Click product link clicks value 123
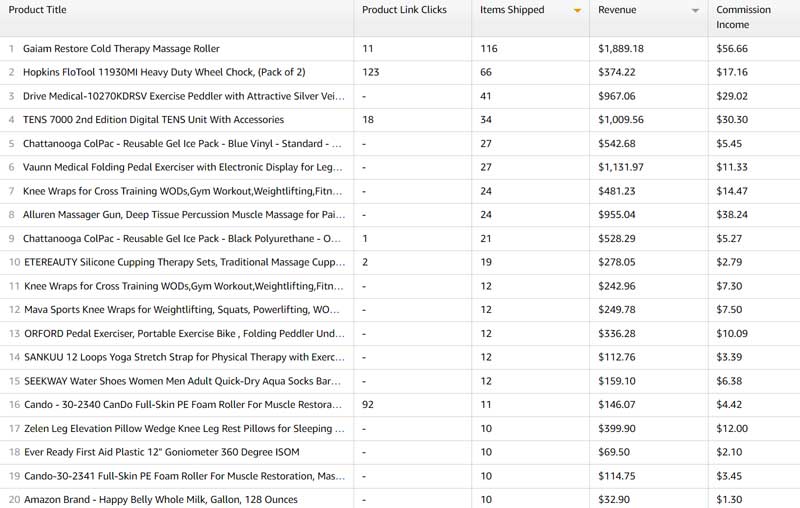The width and height of the screenshot is (800, 508). tap(370, 72)
